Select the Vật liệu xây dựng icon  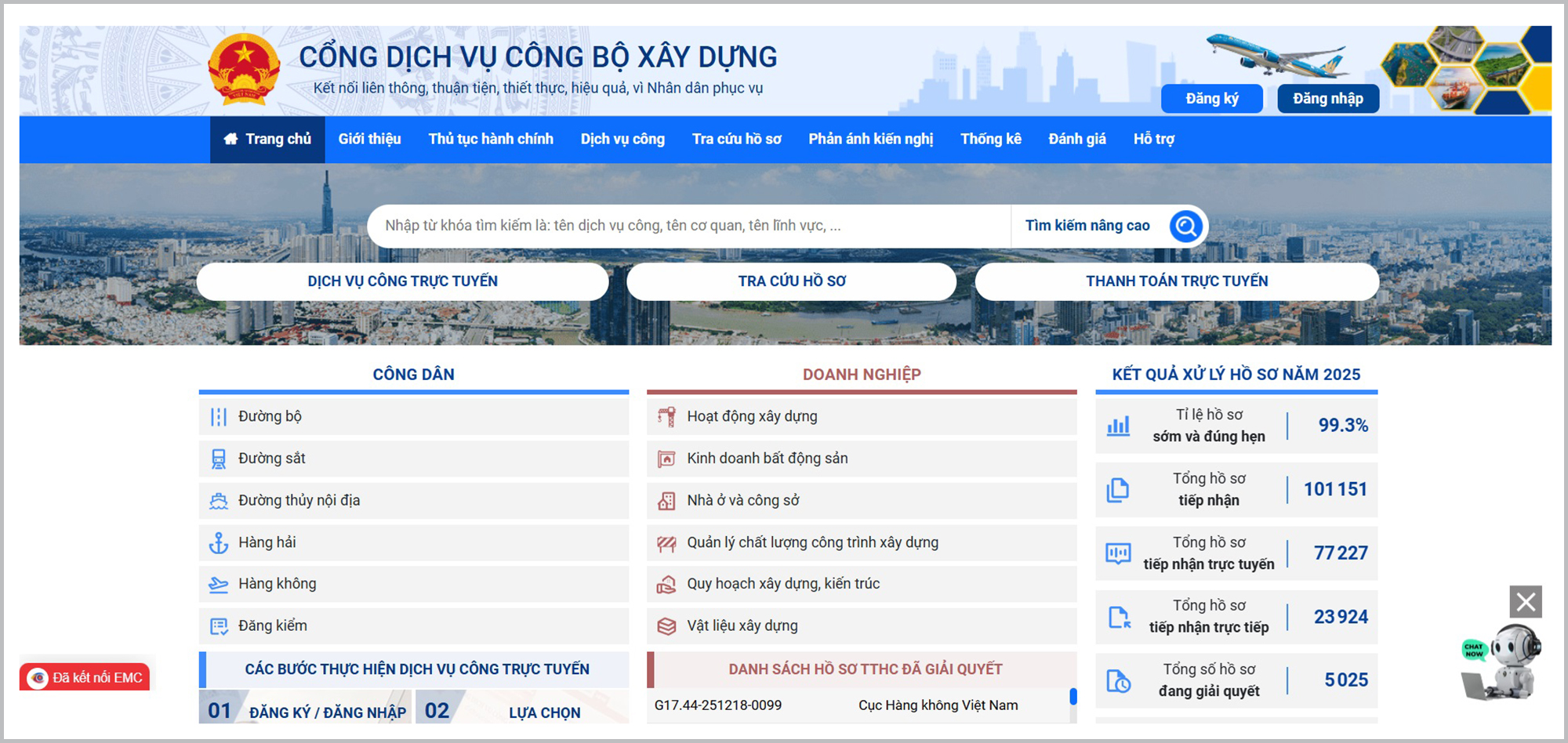pyautogui.click(x=666, y=625)
